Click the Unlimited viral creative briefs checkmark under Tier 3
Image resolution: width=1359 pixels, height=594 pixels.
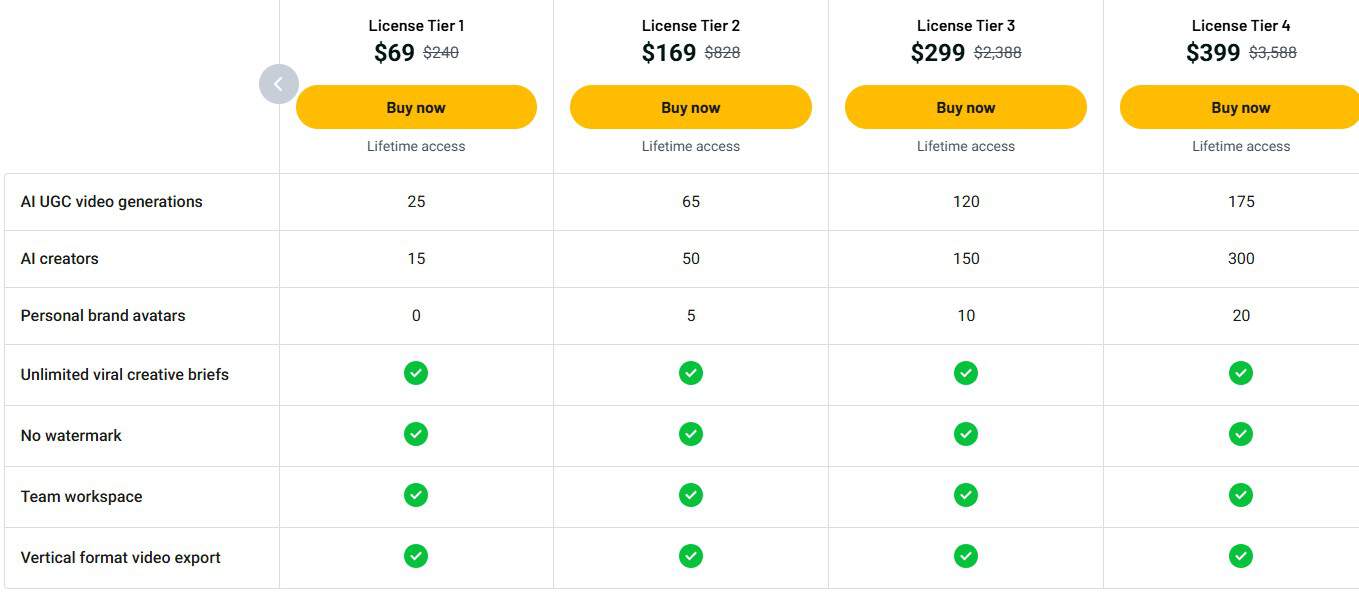click(x=965, y=373)
